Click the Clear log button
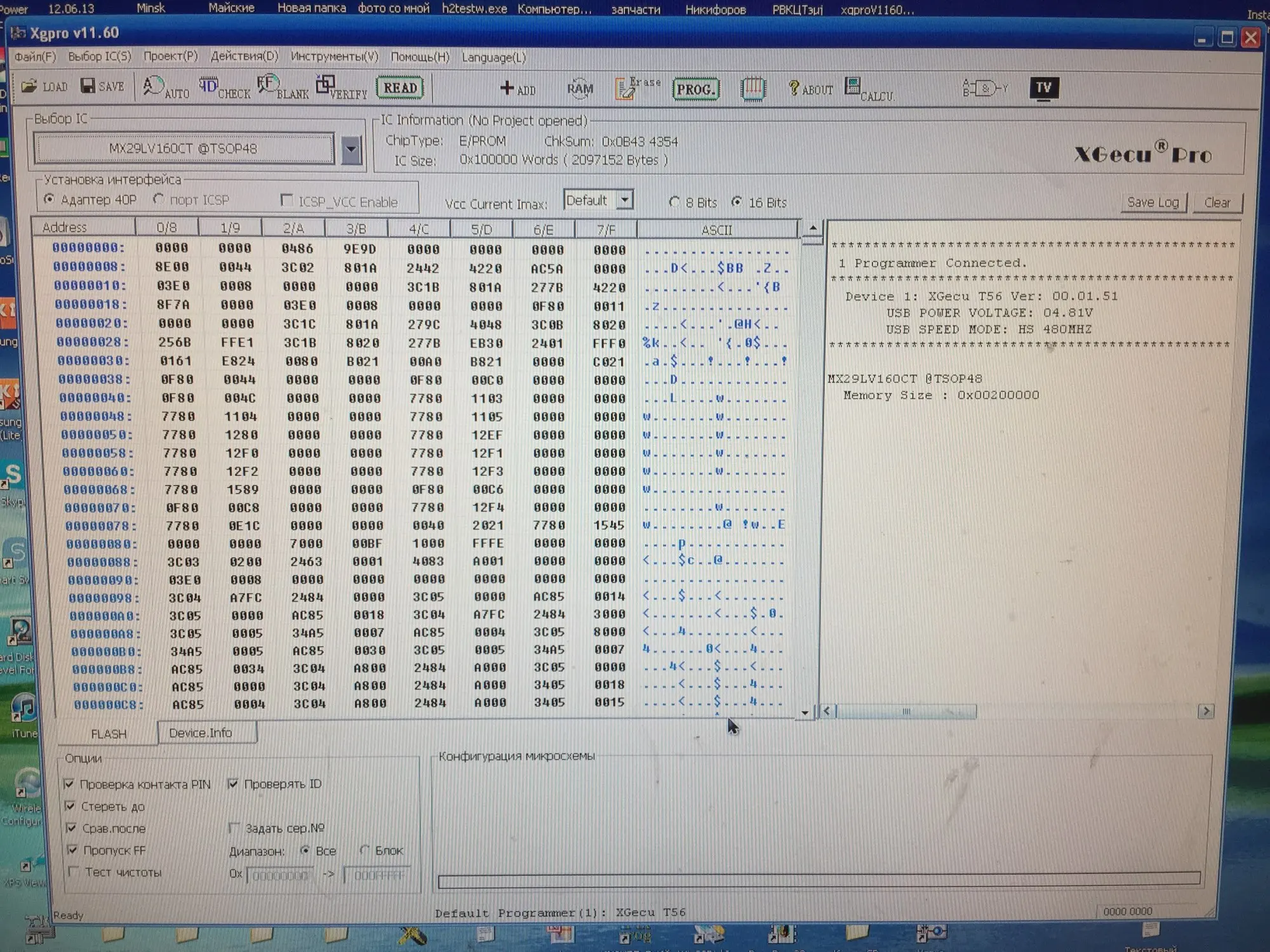The width and height of the screenshot is (1270, 952). 1217,202
